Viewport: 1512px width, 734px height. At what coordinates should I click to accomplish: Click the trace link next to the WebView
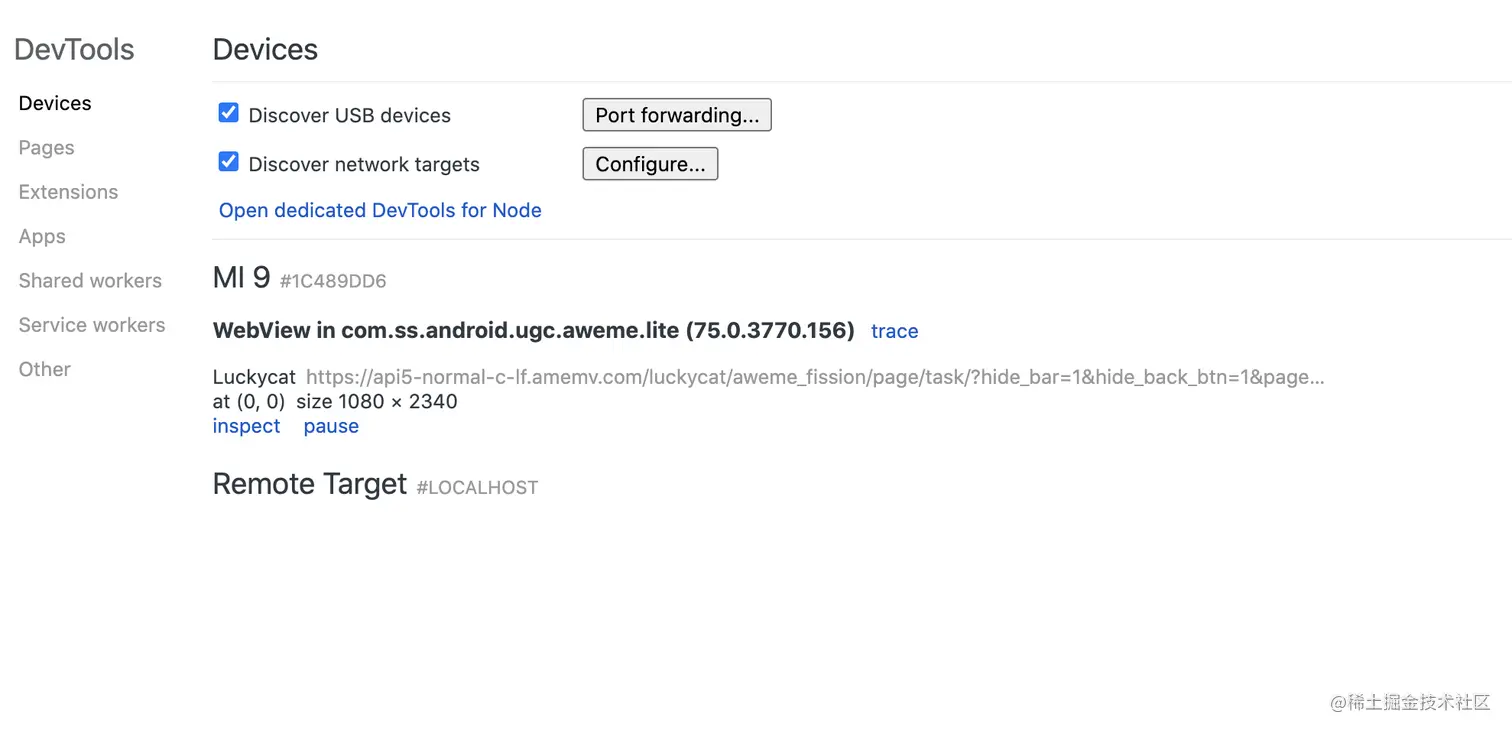click(x=893, y=331)
